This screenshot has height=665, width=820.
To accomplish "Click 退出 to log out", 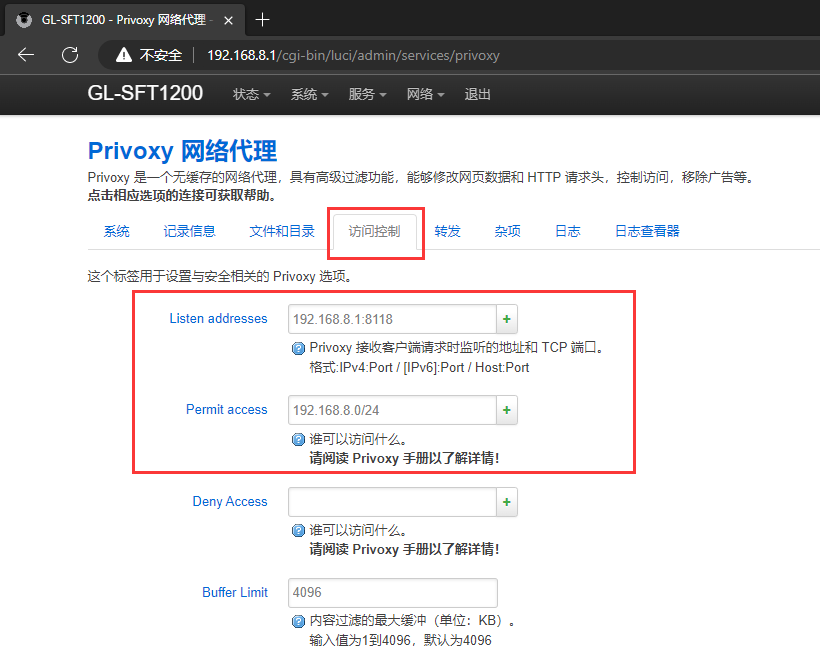I will point(477,94).
